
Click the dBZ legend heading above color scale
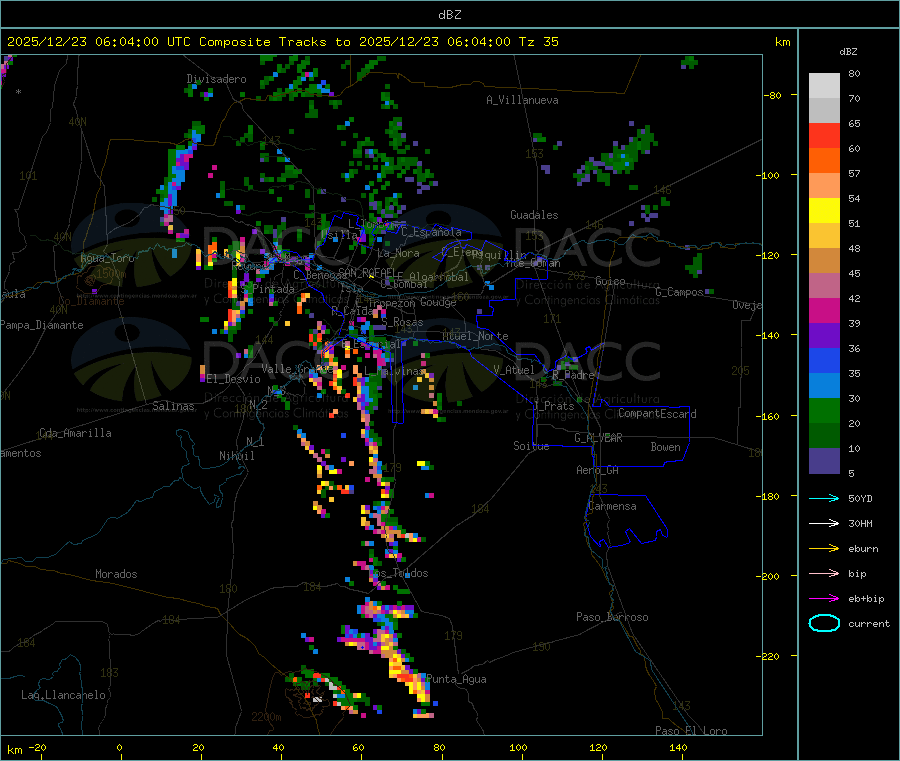point(848,52)
